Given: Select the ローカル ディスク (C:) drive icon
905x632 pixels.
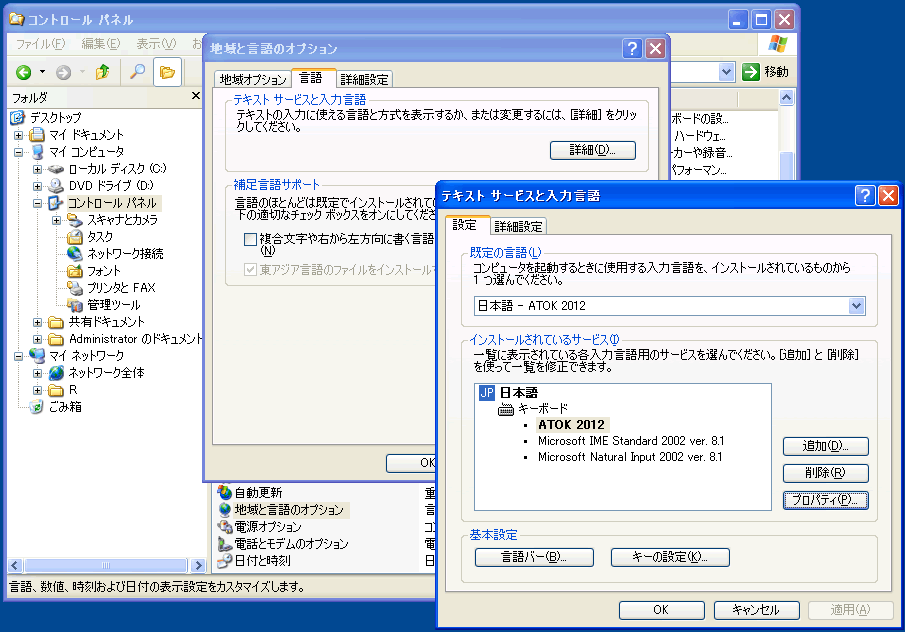Looking at the screenshot, I should [56, 169].
